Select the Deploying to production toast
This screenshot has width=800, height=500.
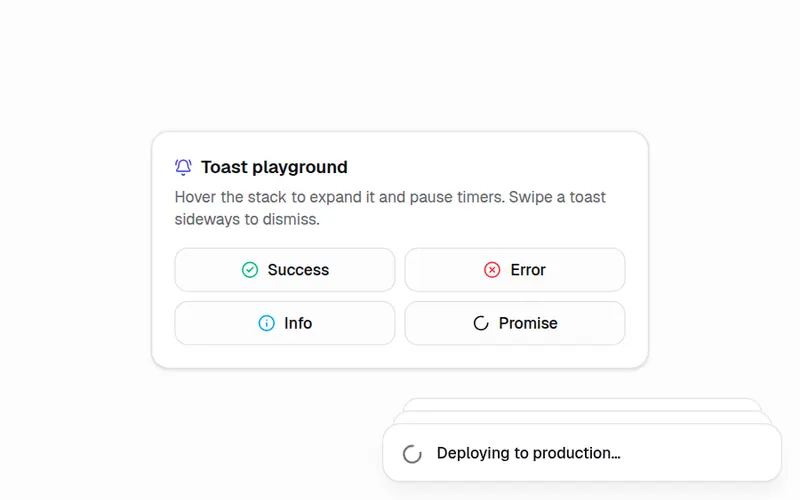coord(582,453)
